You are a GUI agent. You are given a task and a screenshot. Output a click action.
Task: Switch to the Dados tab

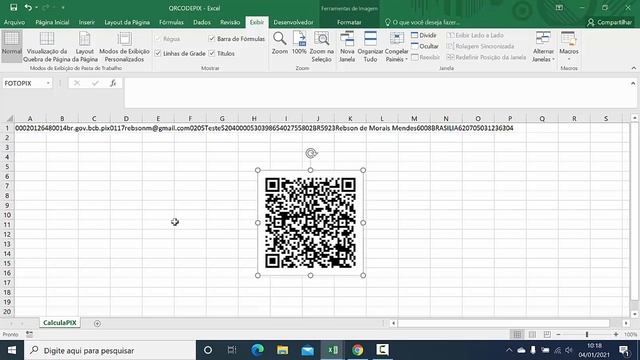[202, 22]
